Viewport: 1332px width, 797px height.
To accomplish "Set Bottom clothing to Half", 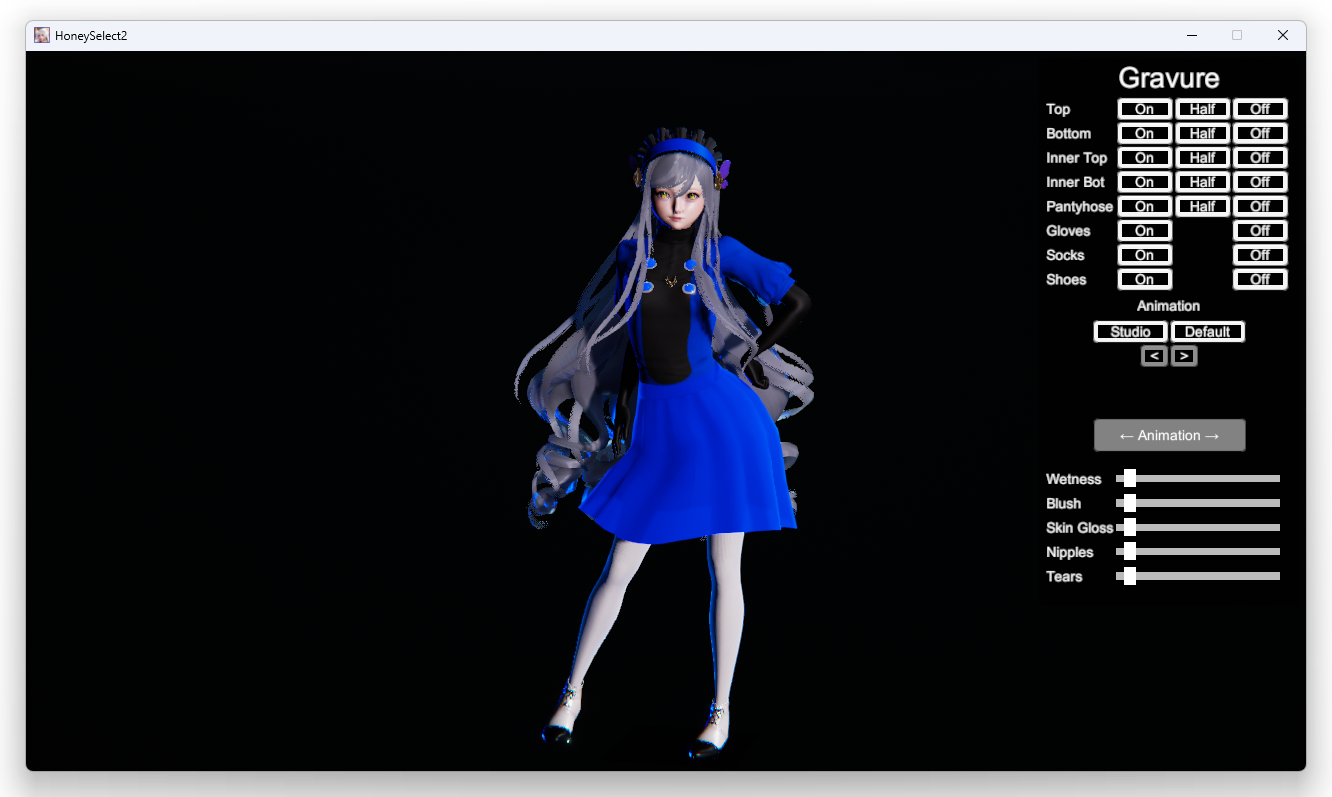I will [x=1202, y=133].
